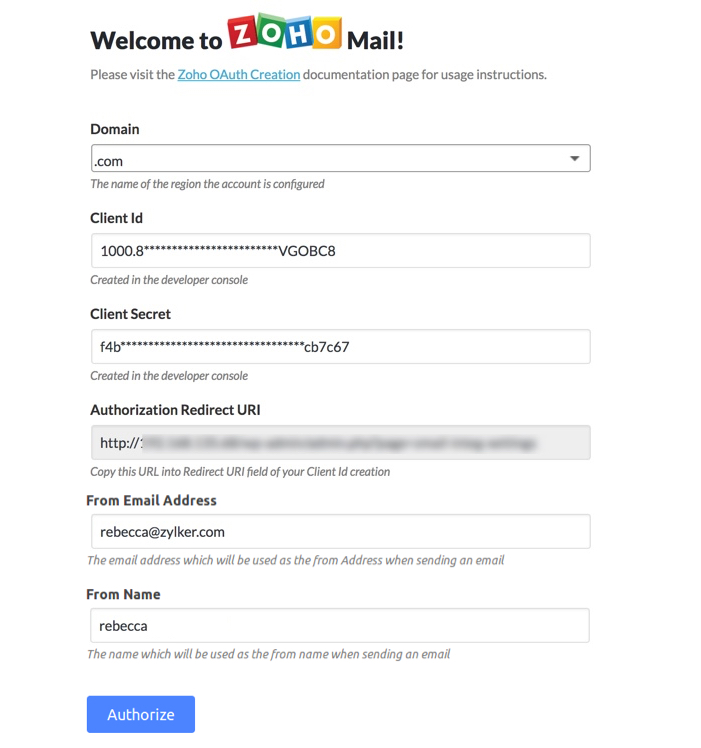This screenshot has width=701, height=748.
Task: Click the Client Id label
Action: [116, 218]
